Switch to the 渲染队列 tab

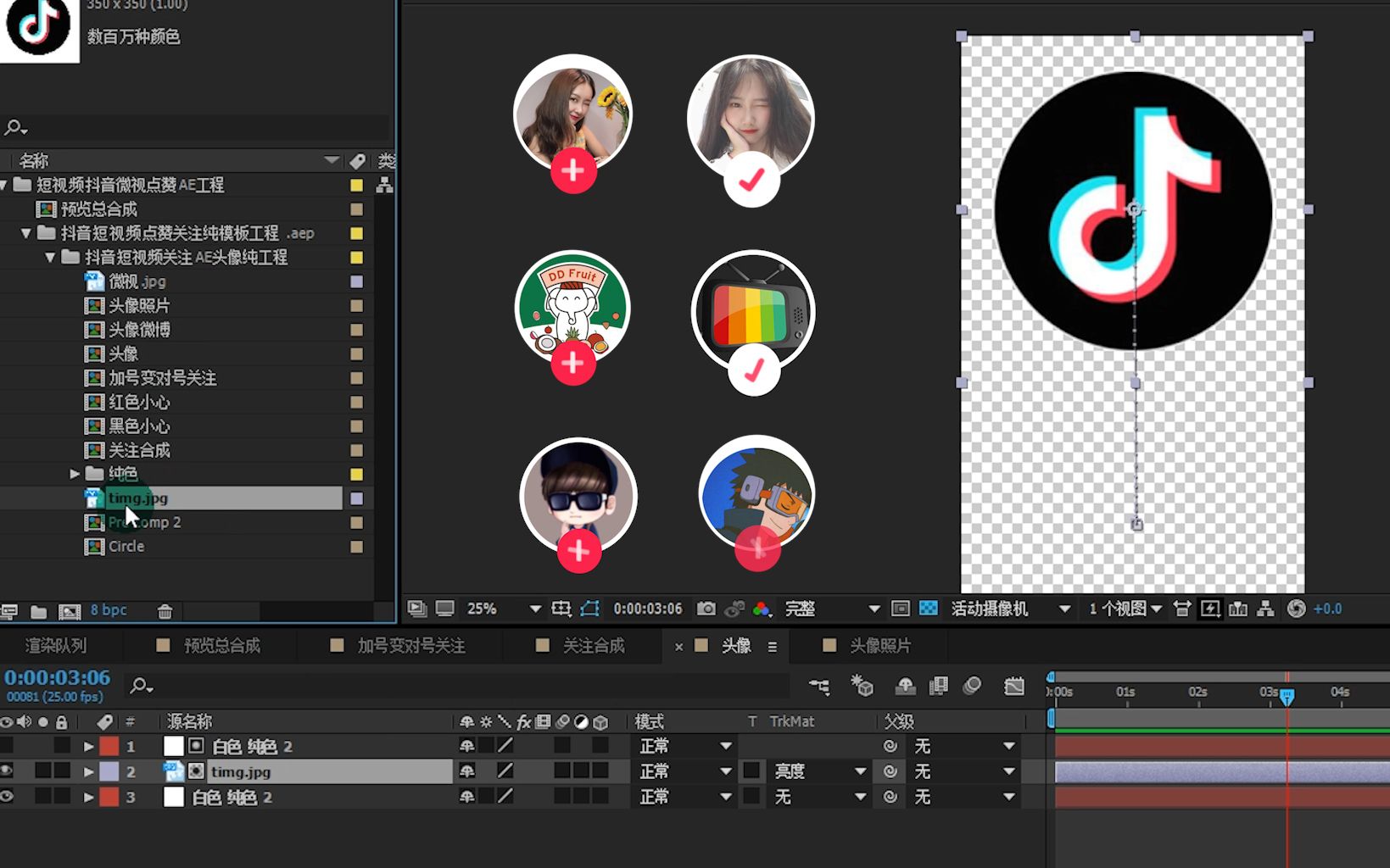[56, 646]
